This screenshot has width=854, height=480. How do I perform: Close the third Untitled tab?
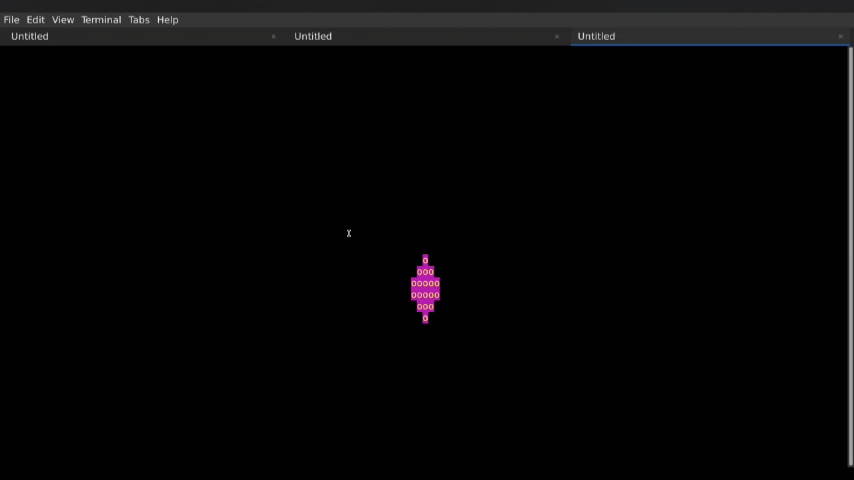(840, 37)
